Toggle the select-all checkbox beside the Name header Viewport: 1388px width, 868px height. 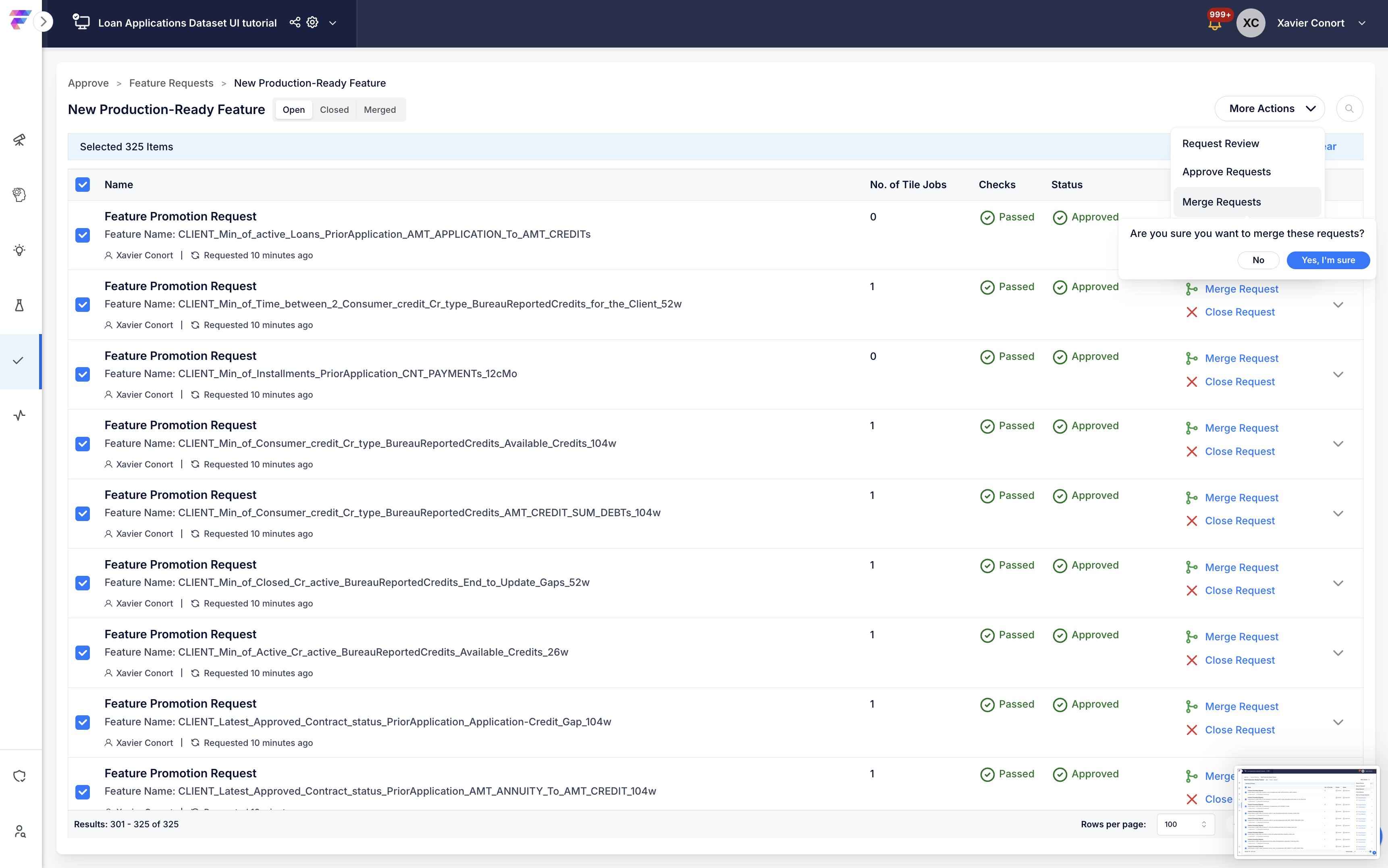83,184
